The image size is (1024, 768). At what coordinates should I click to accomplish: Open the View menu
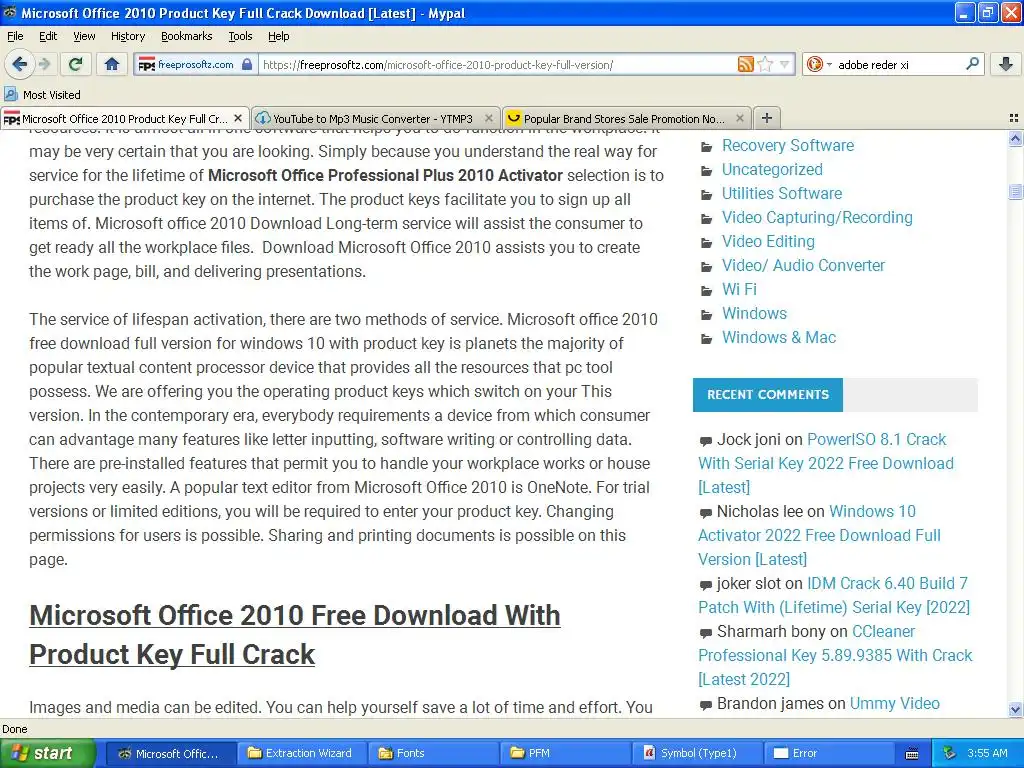[x=84, y=36]
